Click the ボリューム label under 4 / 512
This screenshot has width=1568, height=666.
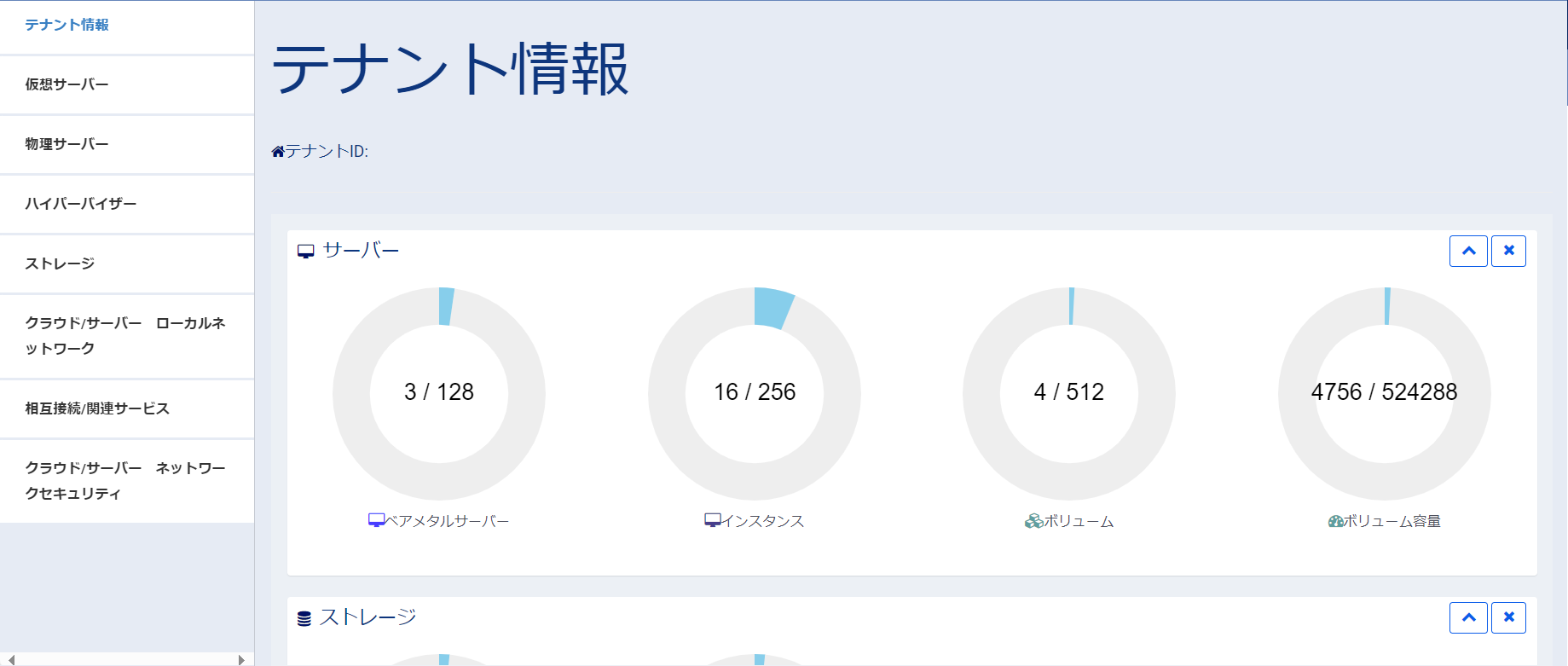[1079, 521]
